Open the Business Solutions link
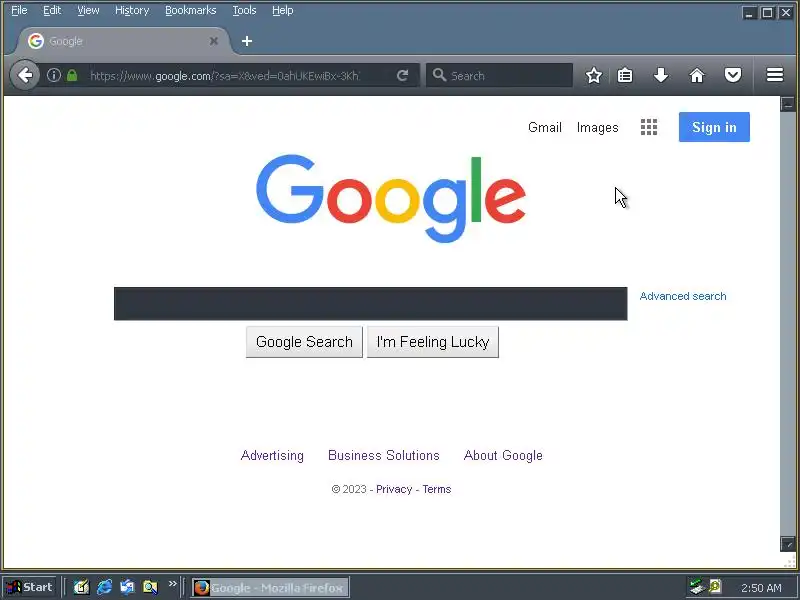This screenshot has width=800, height=600. (384, 455)
